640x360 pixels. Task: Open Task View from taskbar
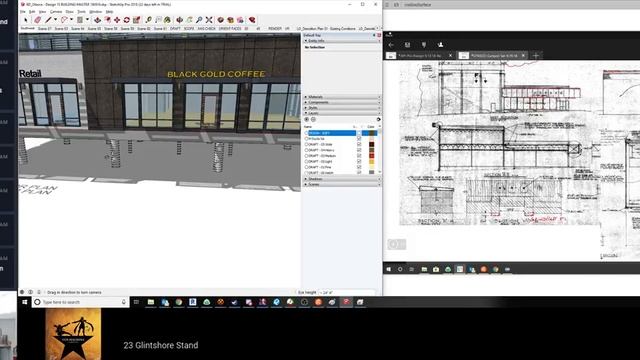[x=136, y=302]
